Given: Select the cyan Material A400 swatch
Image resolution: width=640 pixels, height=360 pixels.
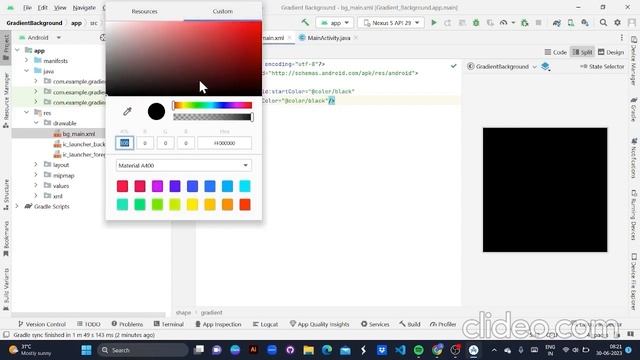Looking at the screenshot, I should pos(245,186).
